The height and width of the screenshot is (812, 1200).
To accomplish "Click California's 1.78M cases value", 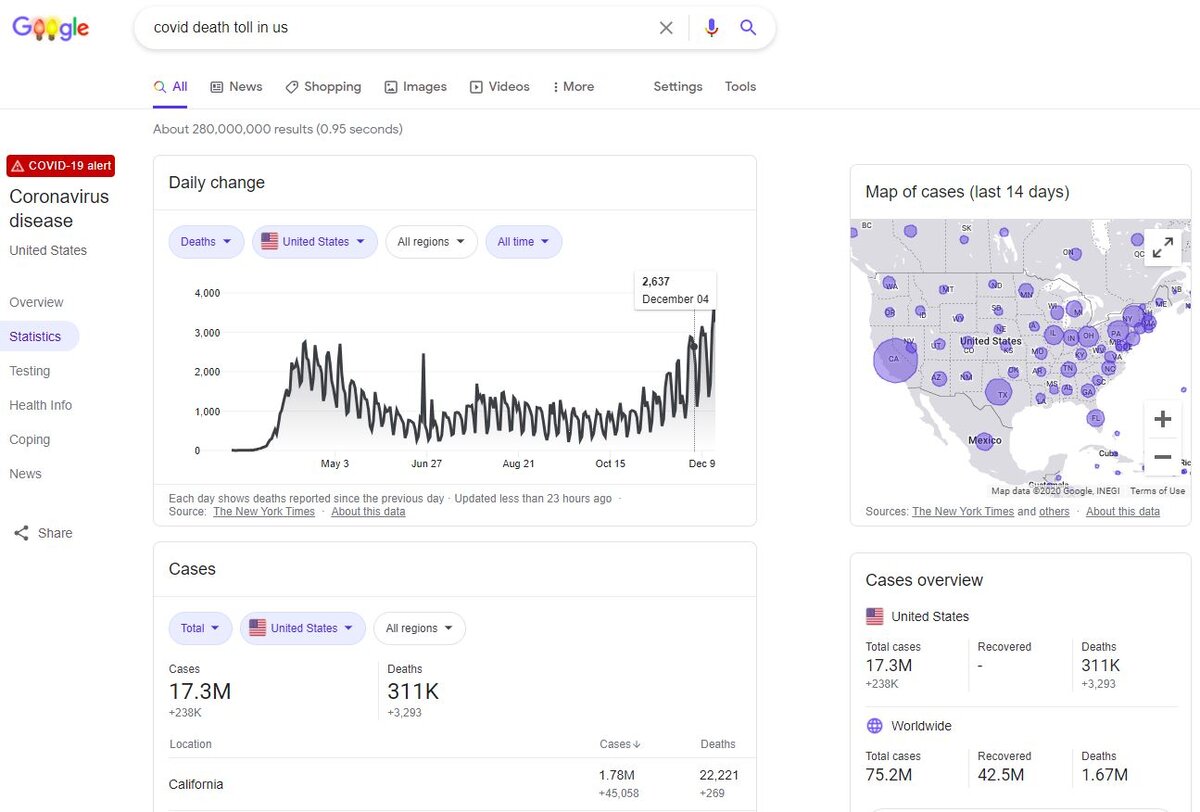I will [x=616, y=775].
